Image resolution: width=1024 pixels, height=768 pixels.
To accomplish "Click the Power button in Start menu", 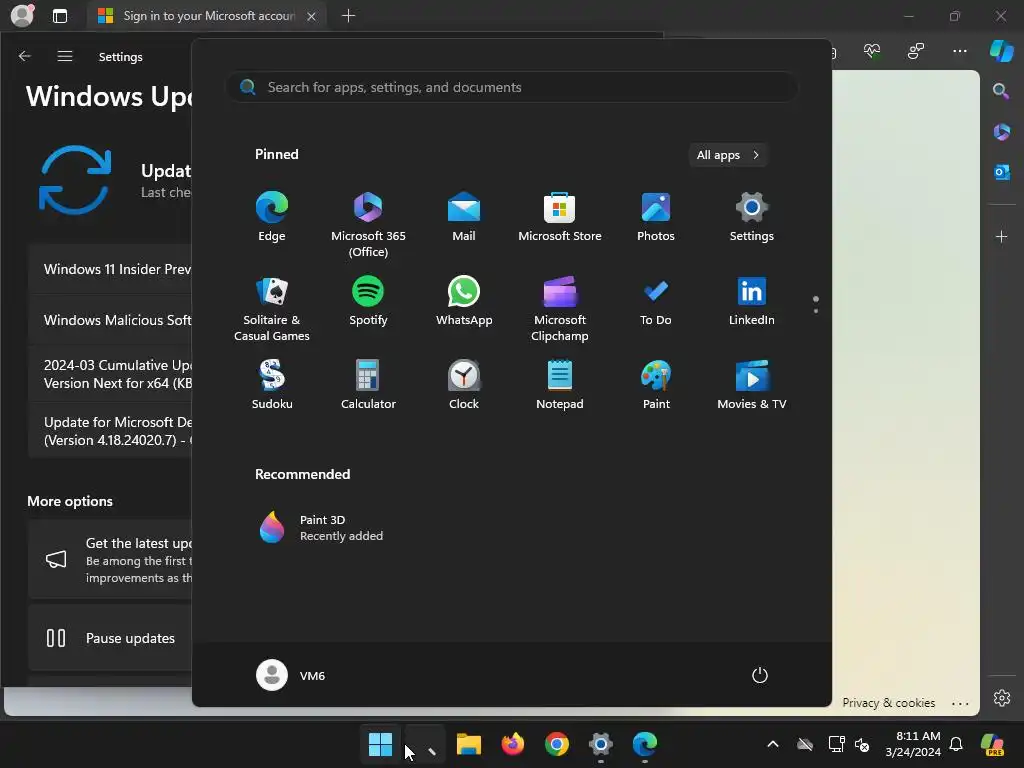I will pyautogui.click(x=760, y=675).
